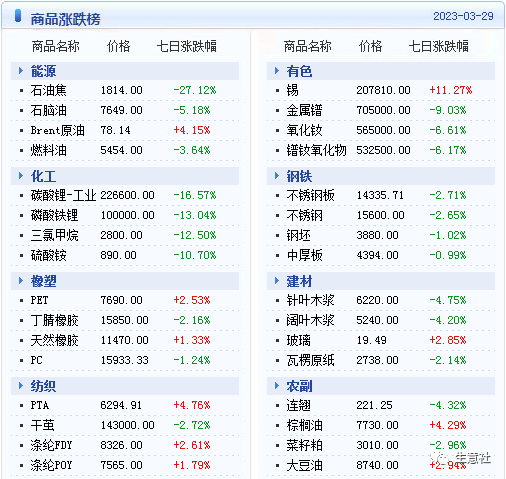
Task: Select 氧化钕 commodity name
Action: click(x=304, y=130)
